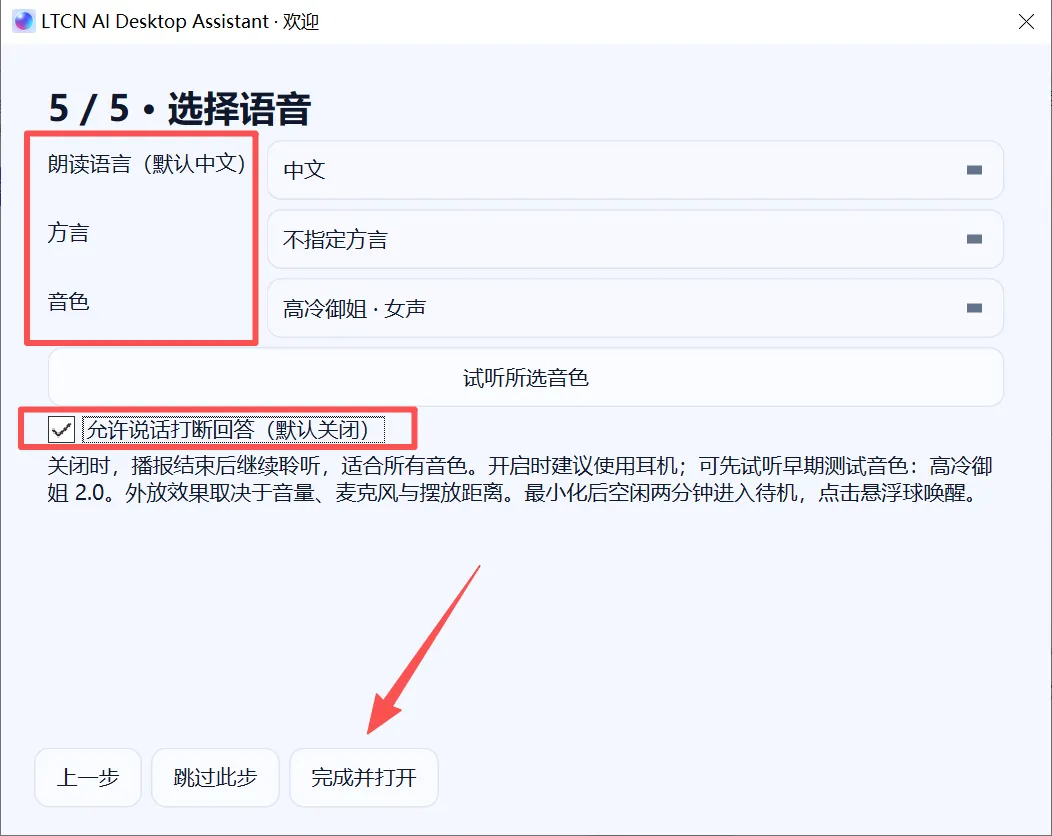
Task: Click the 方言 label
Action: (x=68, y=233)
